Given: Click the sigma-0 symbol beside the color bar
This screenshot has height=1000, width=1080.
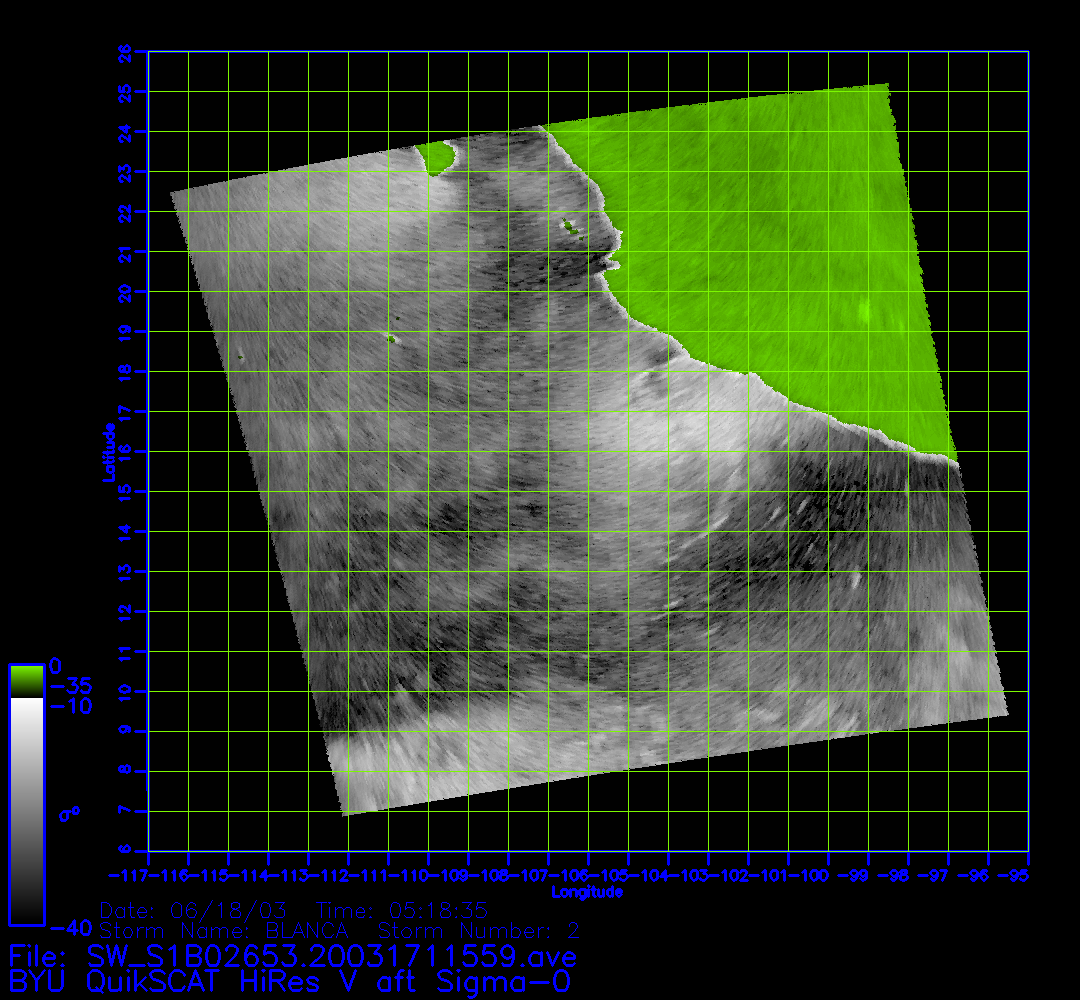Looking at the screenshot, I should coord(69,813).
